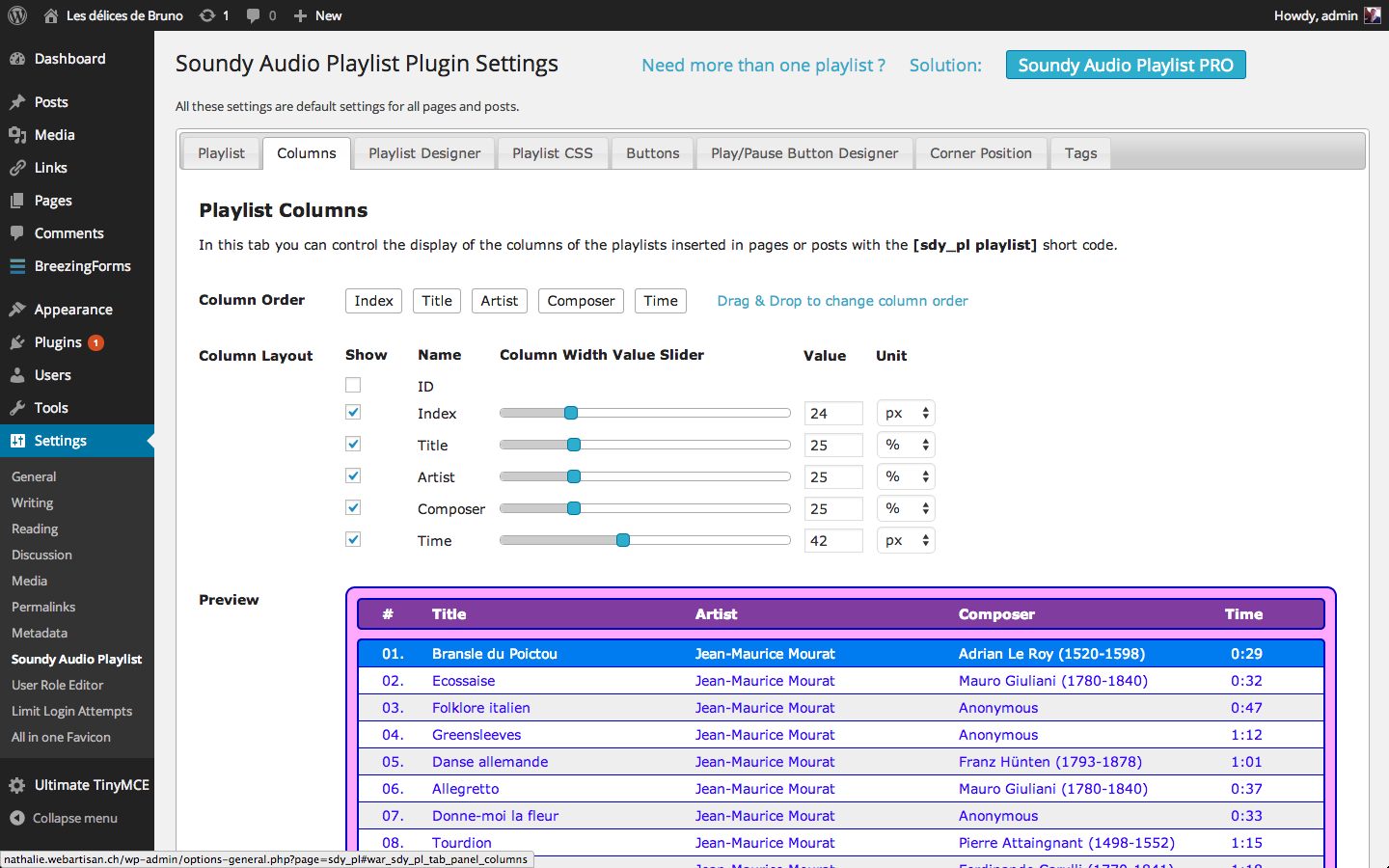Image resolution: width=1389 pixels, height=868 pixels.
Task: Click the Pages icon in sidebar
Action: [17, 201]
